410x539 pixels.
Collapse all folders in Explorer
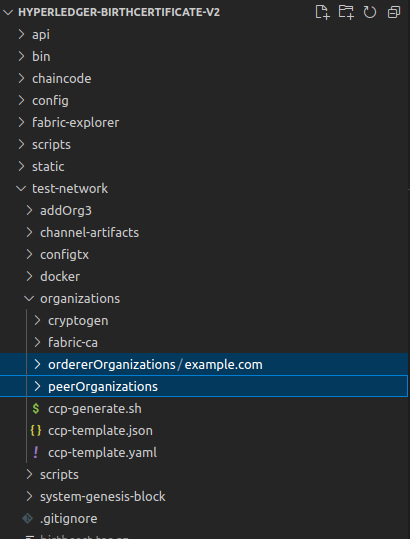tap(394, 12)
